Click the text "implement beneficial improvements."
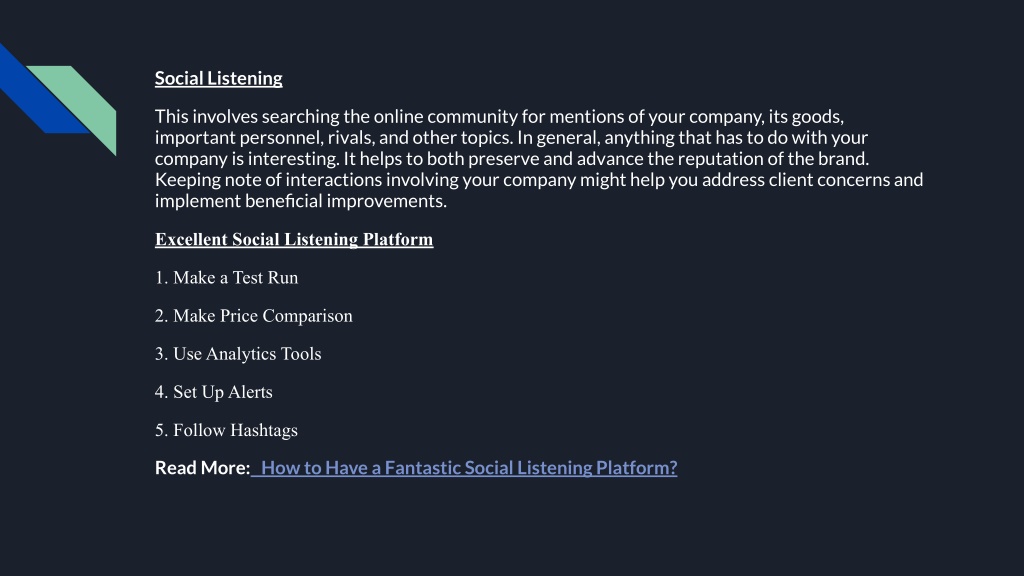This screenshot has width=1024, height=576. coord(300,200)
